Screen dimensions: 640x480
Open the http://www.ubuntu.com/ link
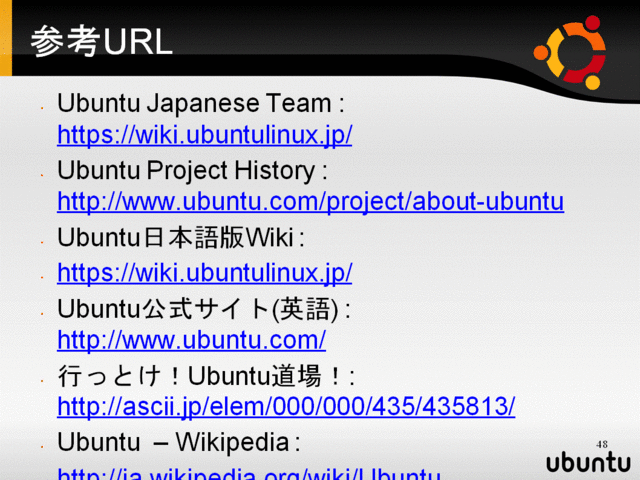[x=191, y=340]
